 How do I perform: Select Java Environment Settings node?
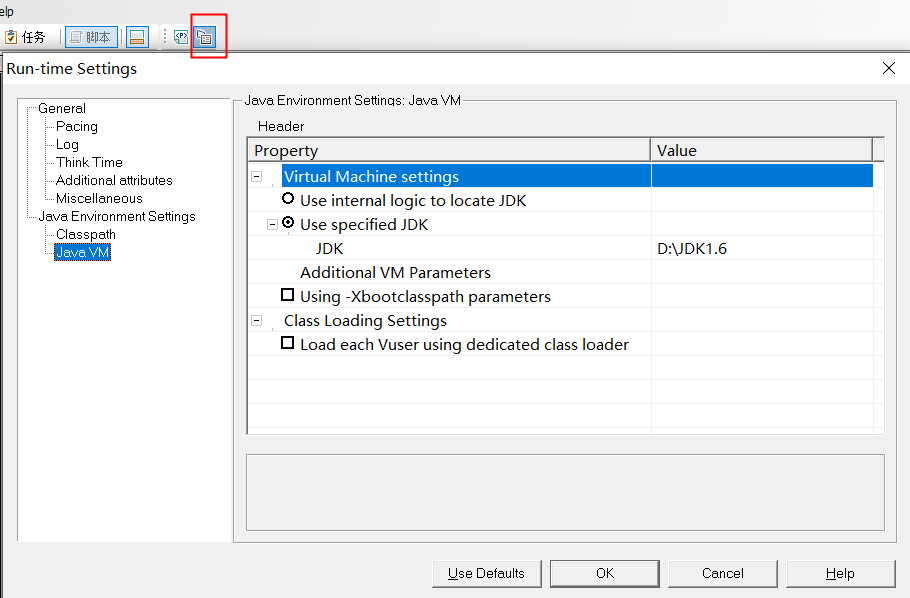117,217
